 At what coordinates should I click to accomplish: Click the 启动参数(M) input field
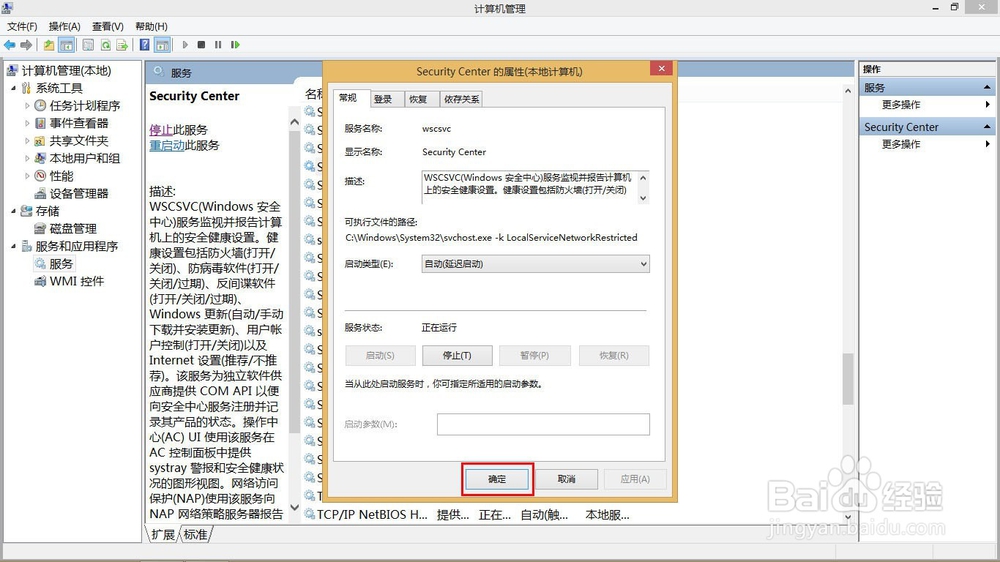[543, 424]
